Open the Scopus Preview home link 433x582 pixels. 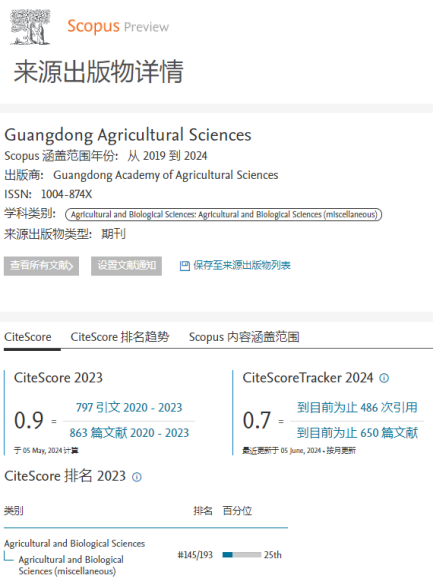118,26
